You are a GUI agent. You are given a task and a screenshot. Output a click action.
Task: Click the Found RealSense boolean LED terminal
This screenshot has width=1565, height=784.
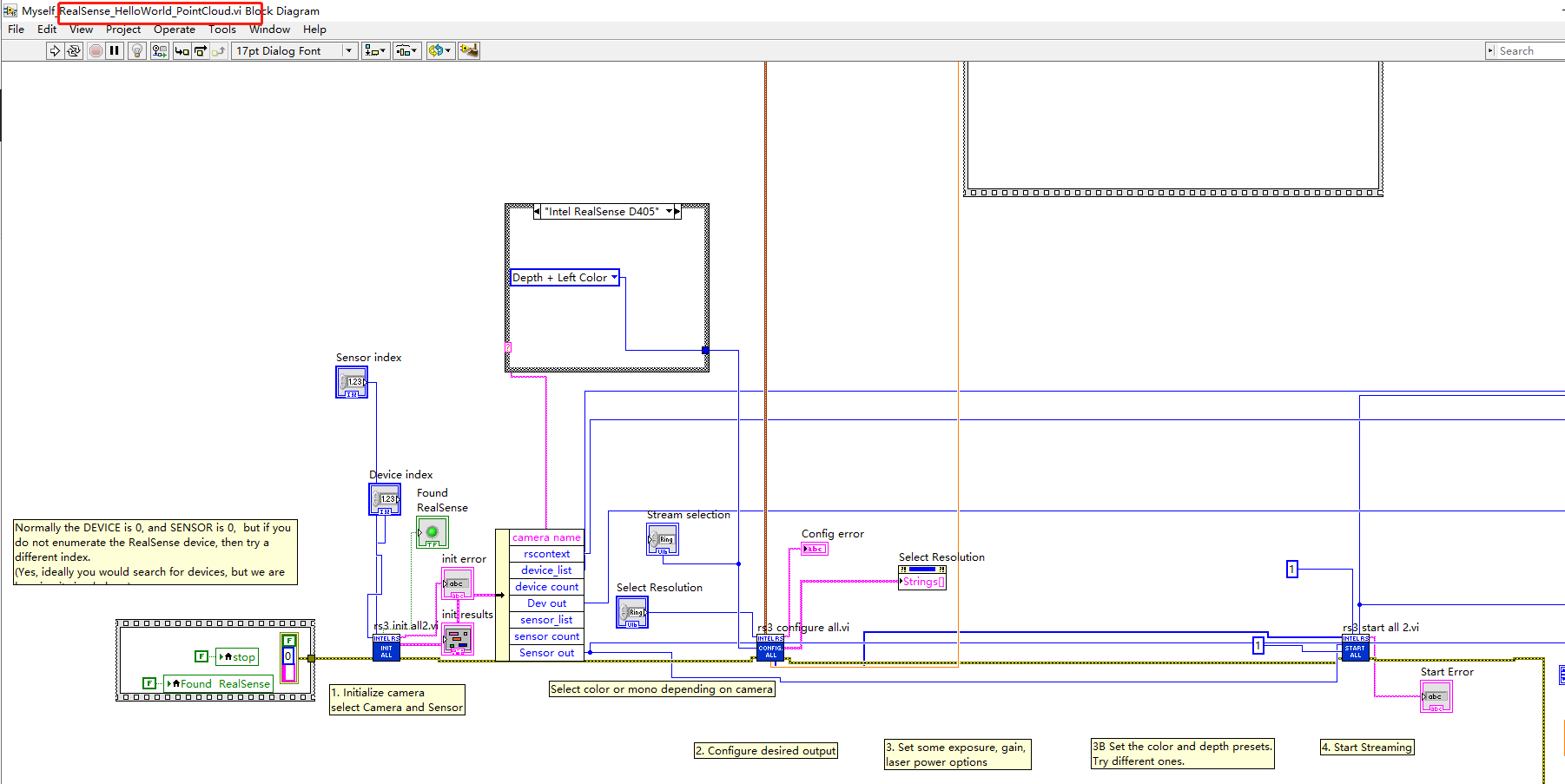click(433, 532)
